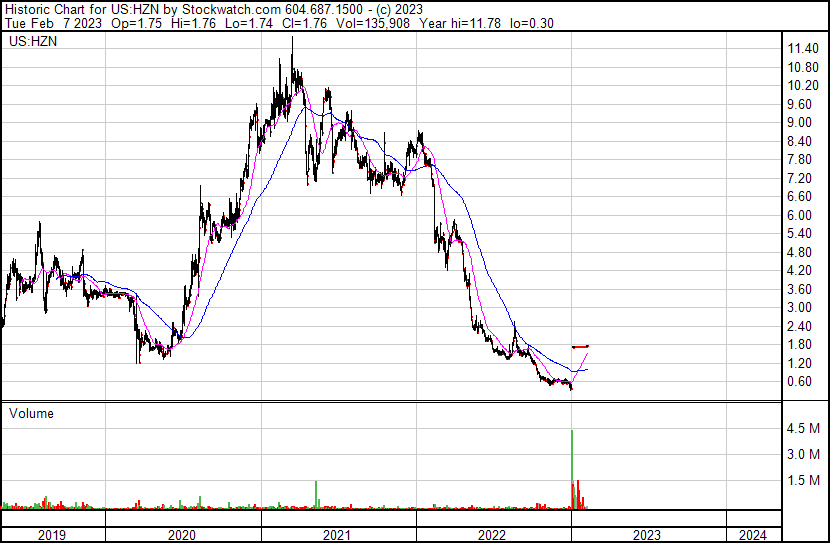Image resolution: width=830 pixels, height=543 pixels.
Task: Click the 3.00 price axis label
Action: click(x=799, y=307)
